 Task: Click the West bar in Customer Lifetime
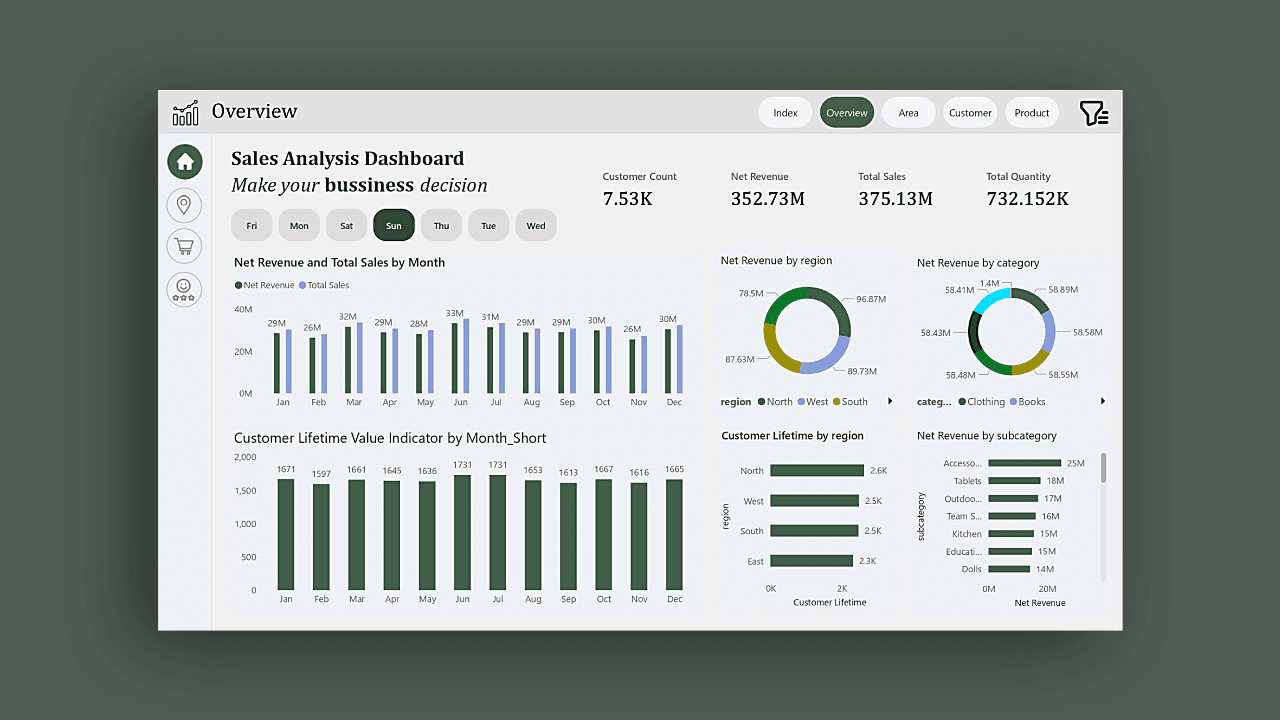click(x=815, y=501)
